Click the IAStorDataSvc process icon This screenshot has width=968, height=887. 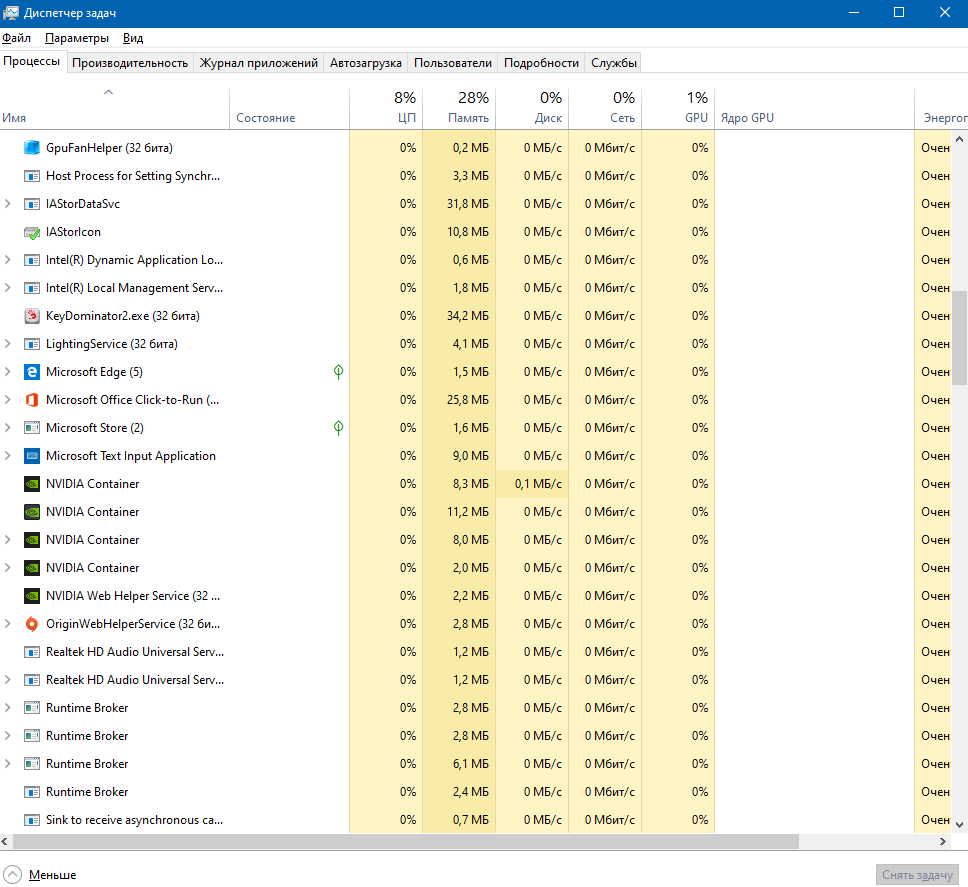tap(31, 204)
